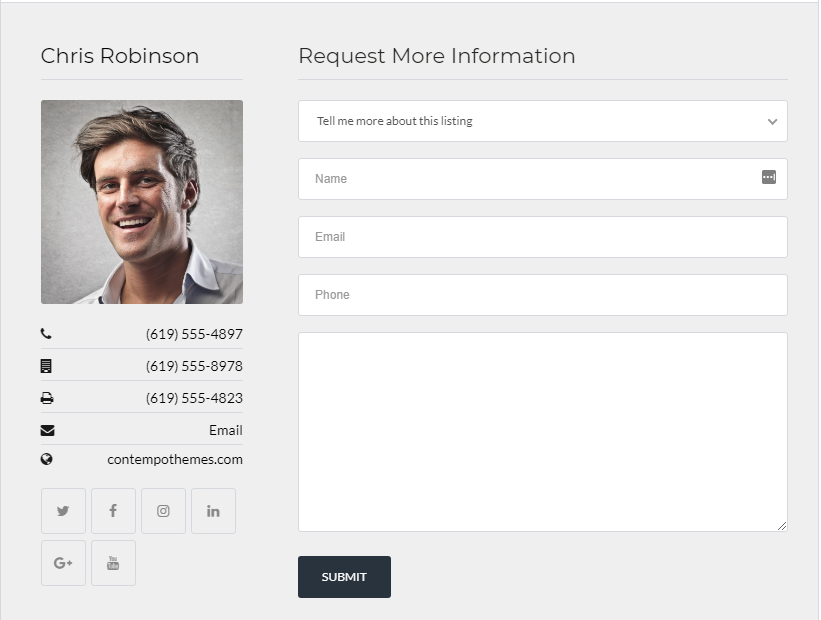
Task: Open the Email link for Chris Robinson
Action: pyautogui.click(x=225, y=430)
